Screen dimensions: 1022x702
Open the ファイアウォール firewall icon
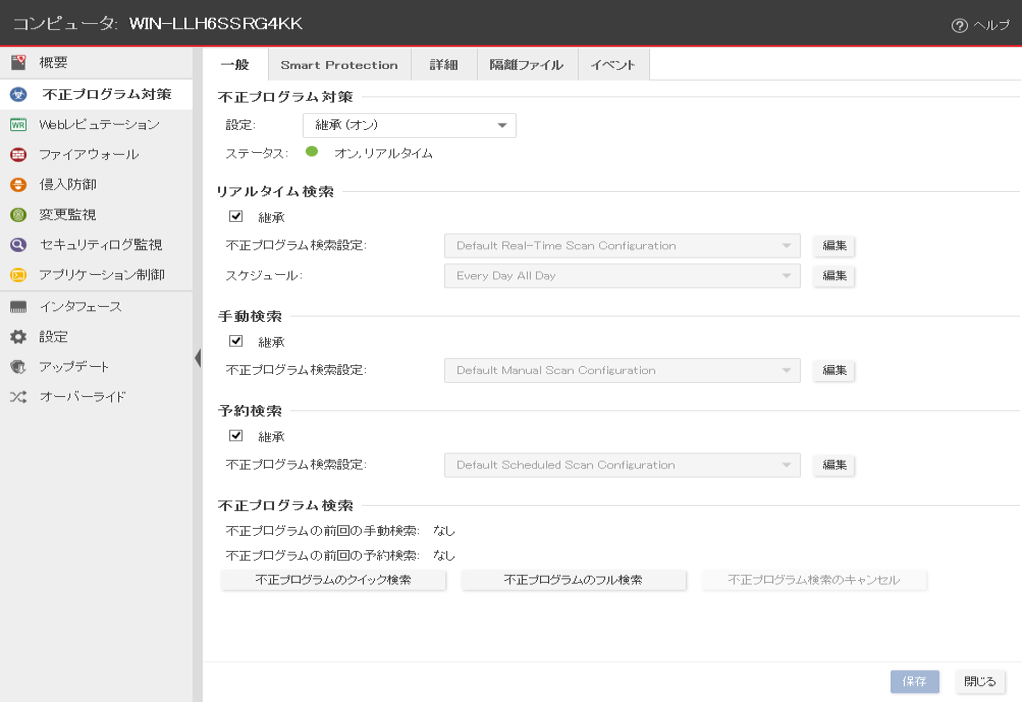[18, 155]
